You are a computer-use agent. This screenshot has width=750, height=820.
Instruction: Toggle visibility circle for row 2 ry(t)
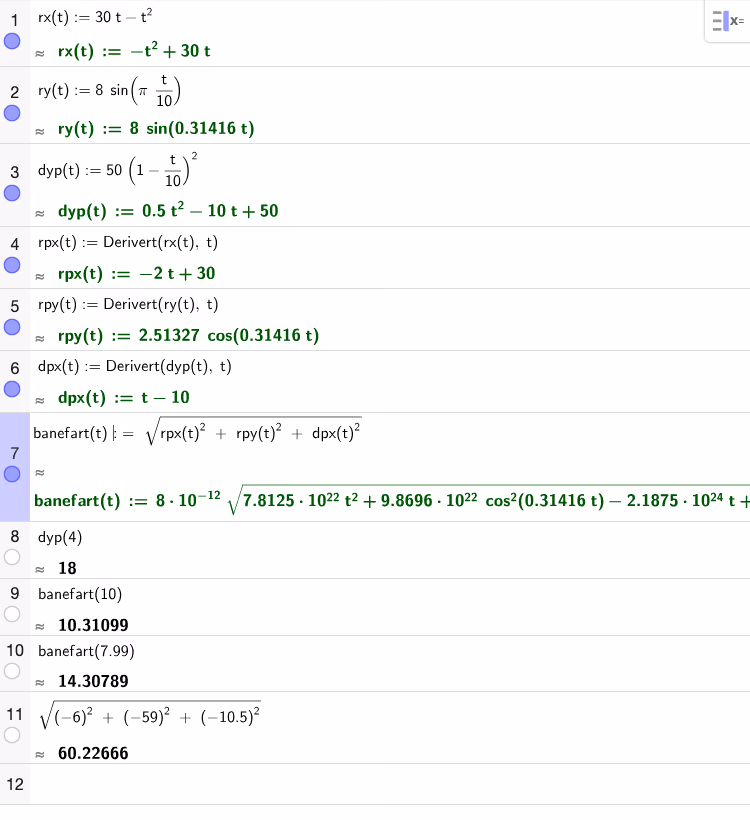point(12,113)
